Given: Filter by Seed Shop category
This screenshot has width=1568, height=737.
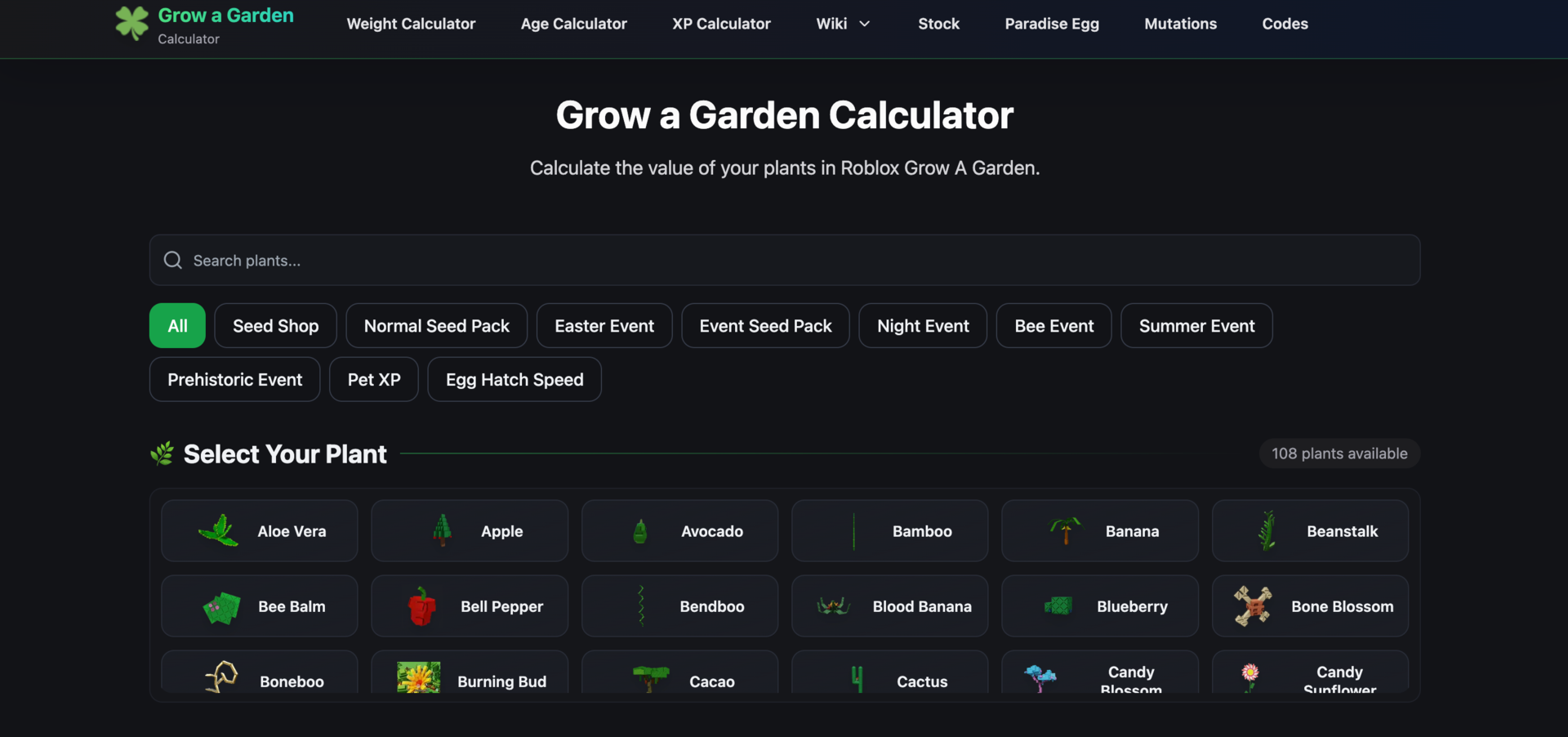Looking at the screenshot, I should coord(274,325).
